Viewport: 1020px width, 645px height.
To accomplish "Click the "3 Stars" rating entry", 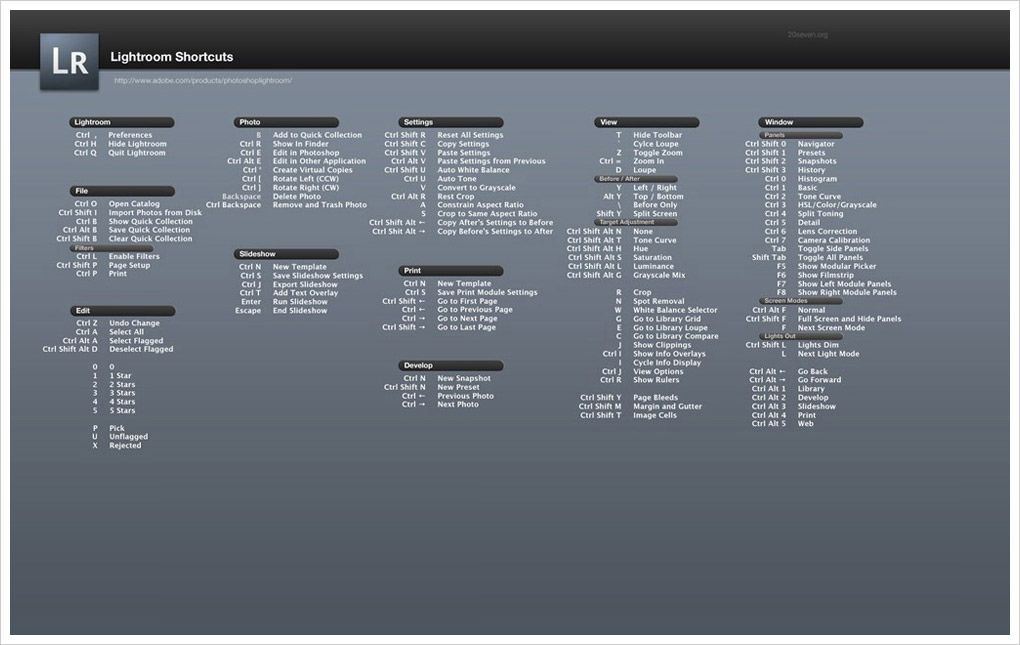I will (122, 393).
